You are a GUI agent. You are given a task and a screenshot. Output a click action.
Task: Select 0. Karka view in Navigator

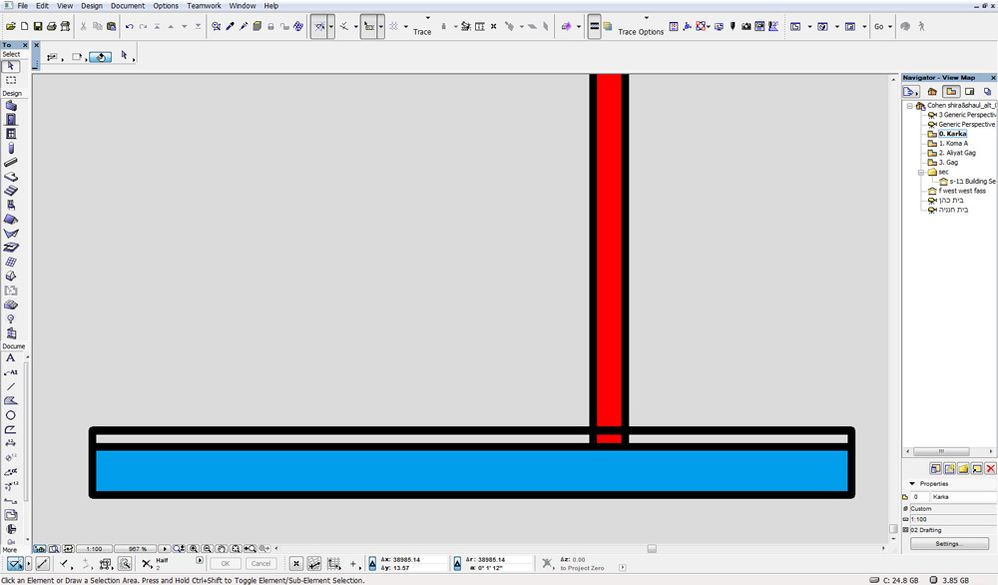(x=952, y=134)
